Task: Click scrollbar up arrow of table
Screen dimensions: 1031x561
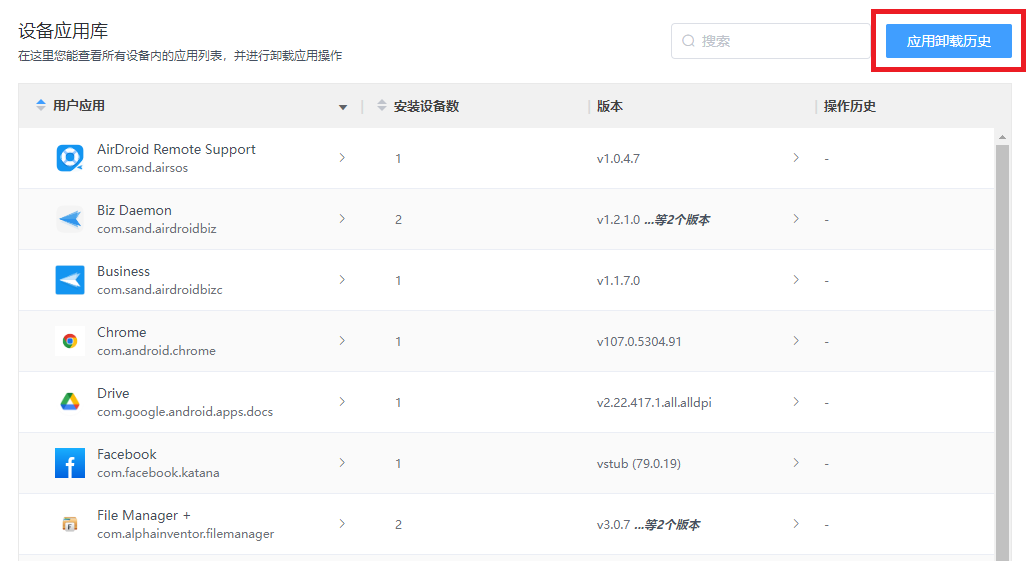Action: click(1002, 137)
